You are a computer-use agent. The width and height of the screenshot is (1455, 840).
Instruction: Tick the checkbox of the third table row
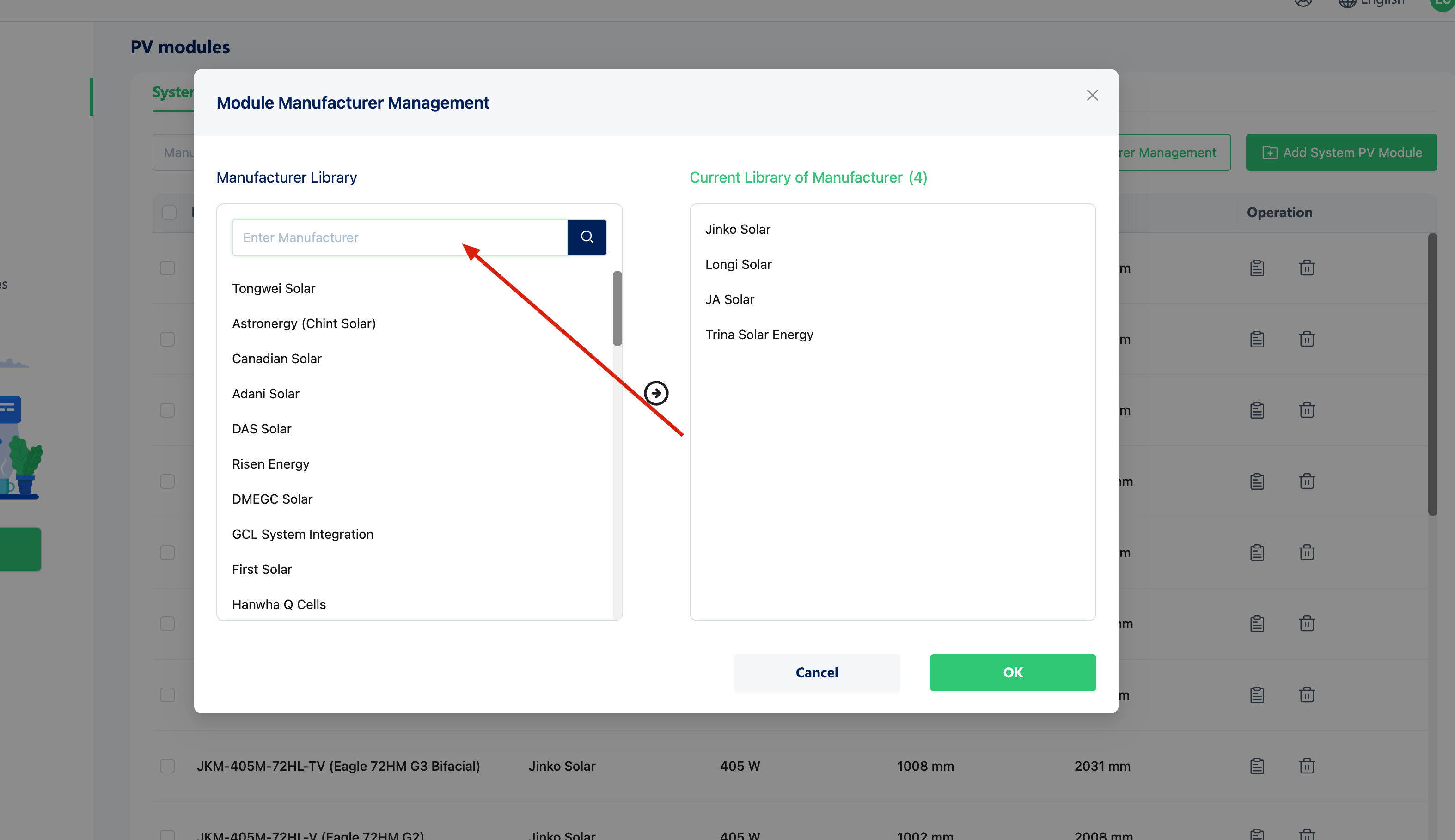tap(167, 410)
